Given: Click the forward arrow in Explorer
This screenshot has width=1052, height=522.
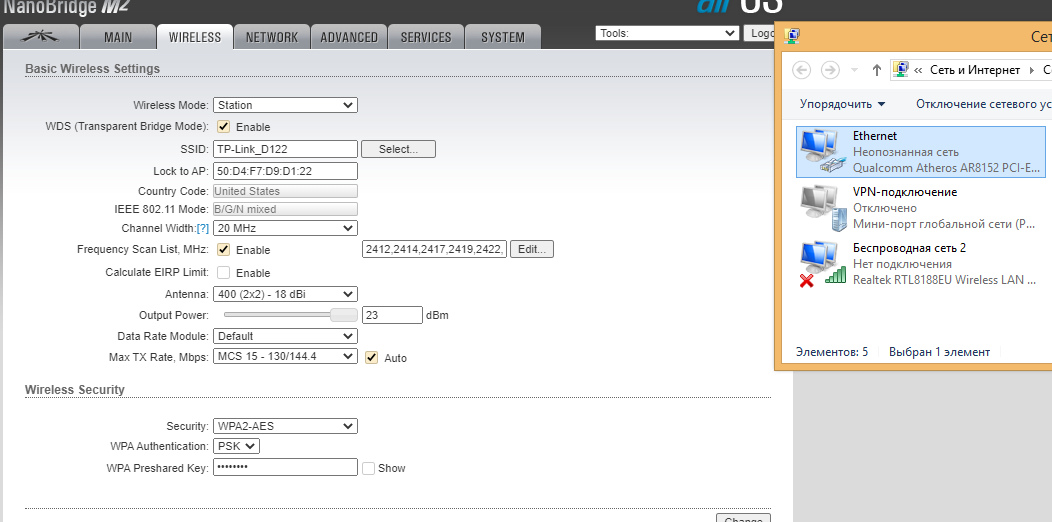Looking at the screenshot, I should coord(830,70).
